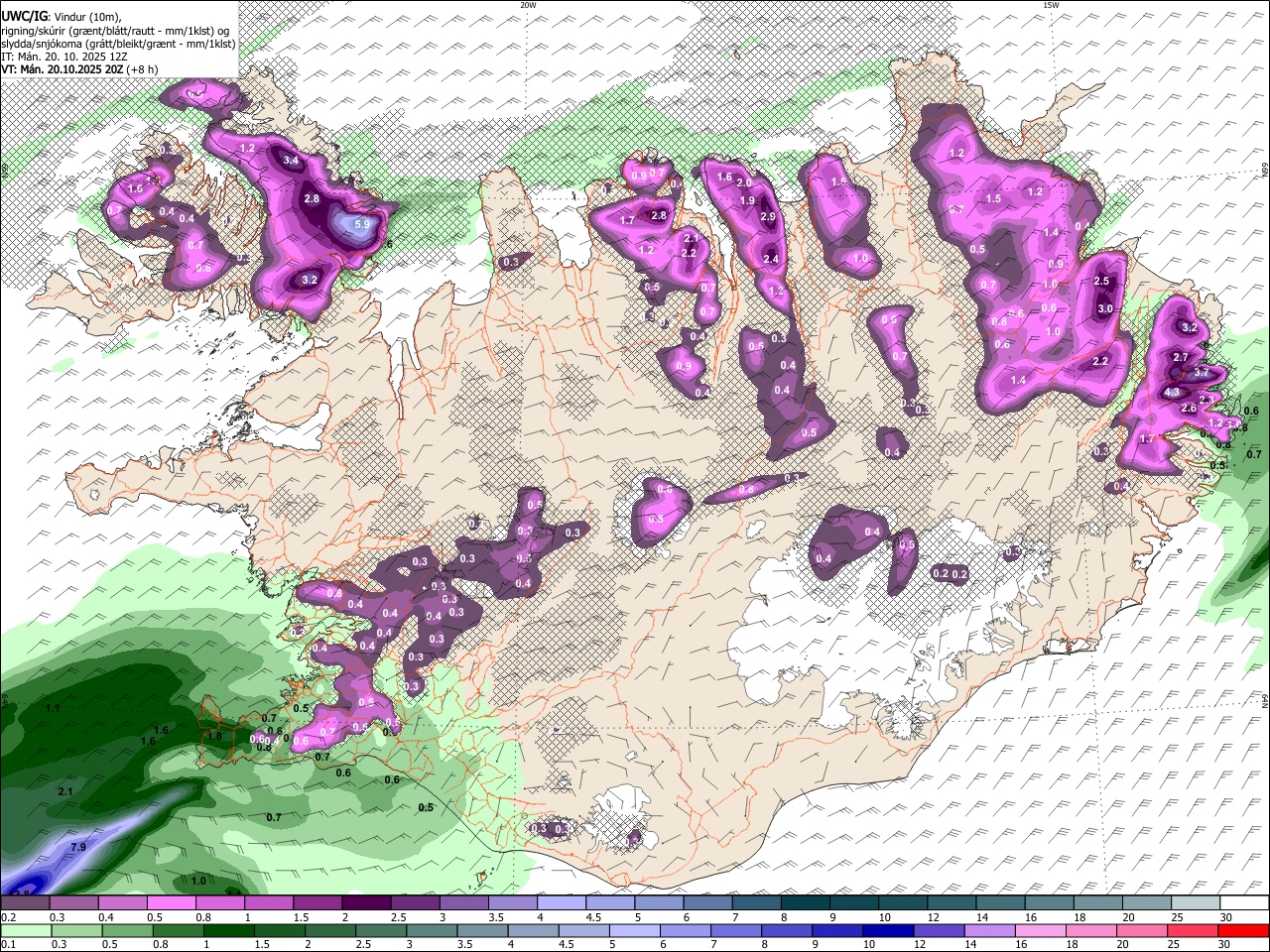This screenshot has width=1270, height=952.
Task: Click the 4.3 snowfall value on east coast
Action: (1172, 392)
